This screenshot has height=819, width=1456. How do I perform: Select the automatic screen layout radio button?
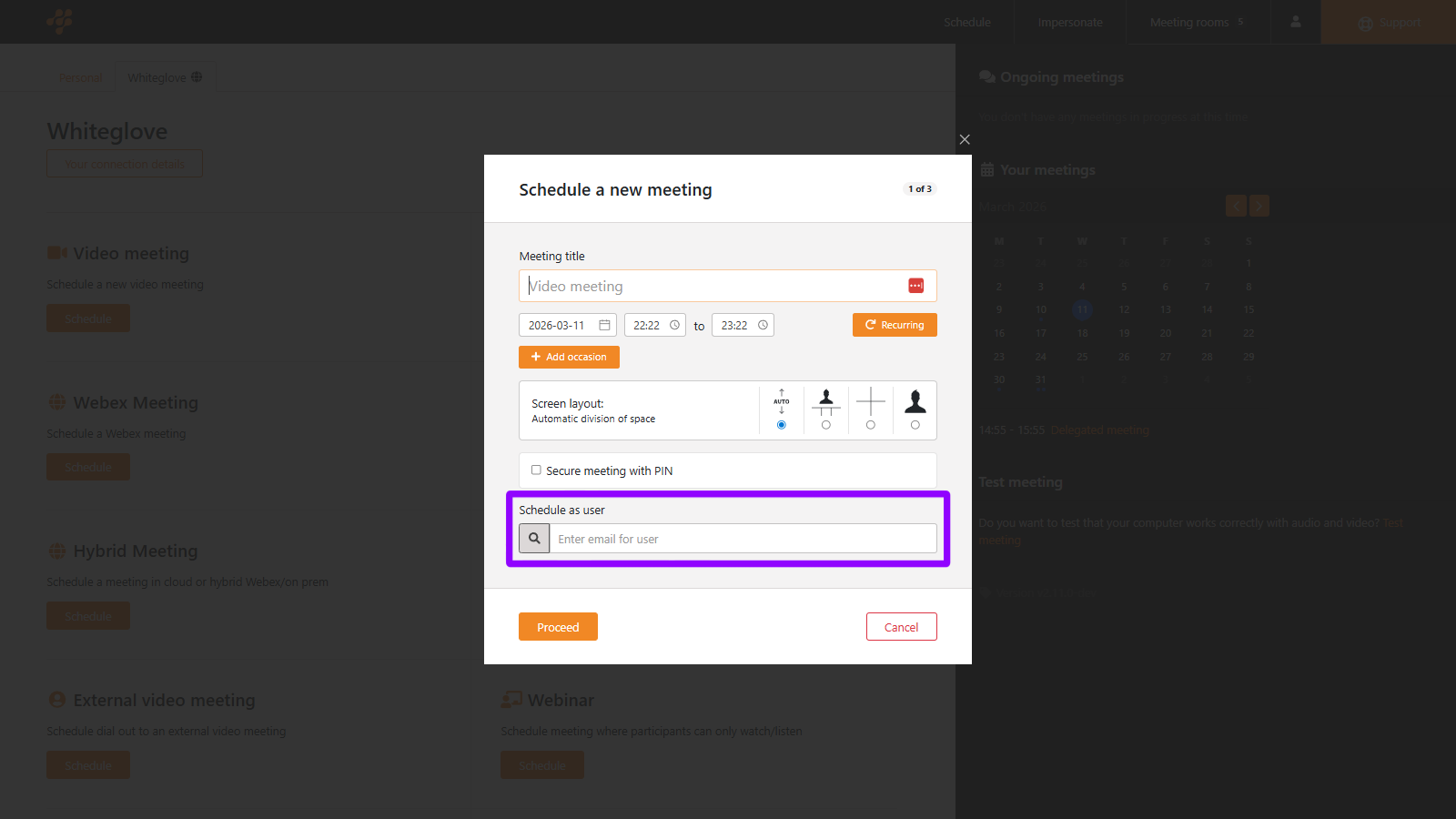782,425
